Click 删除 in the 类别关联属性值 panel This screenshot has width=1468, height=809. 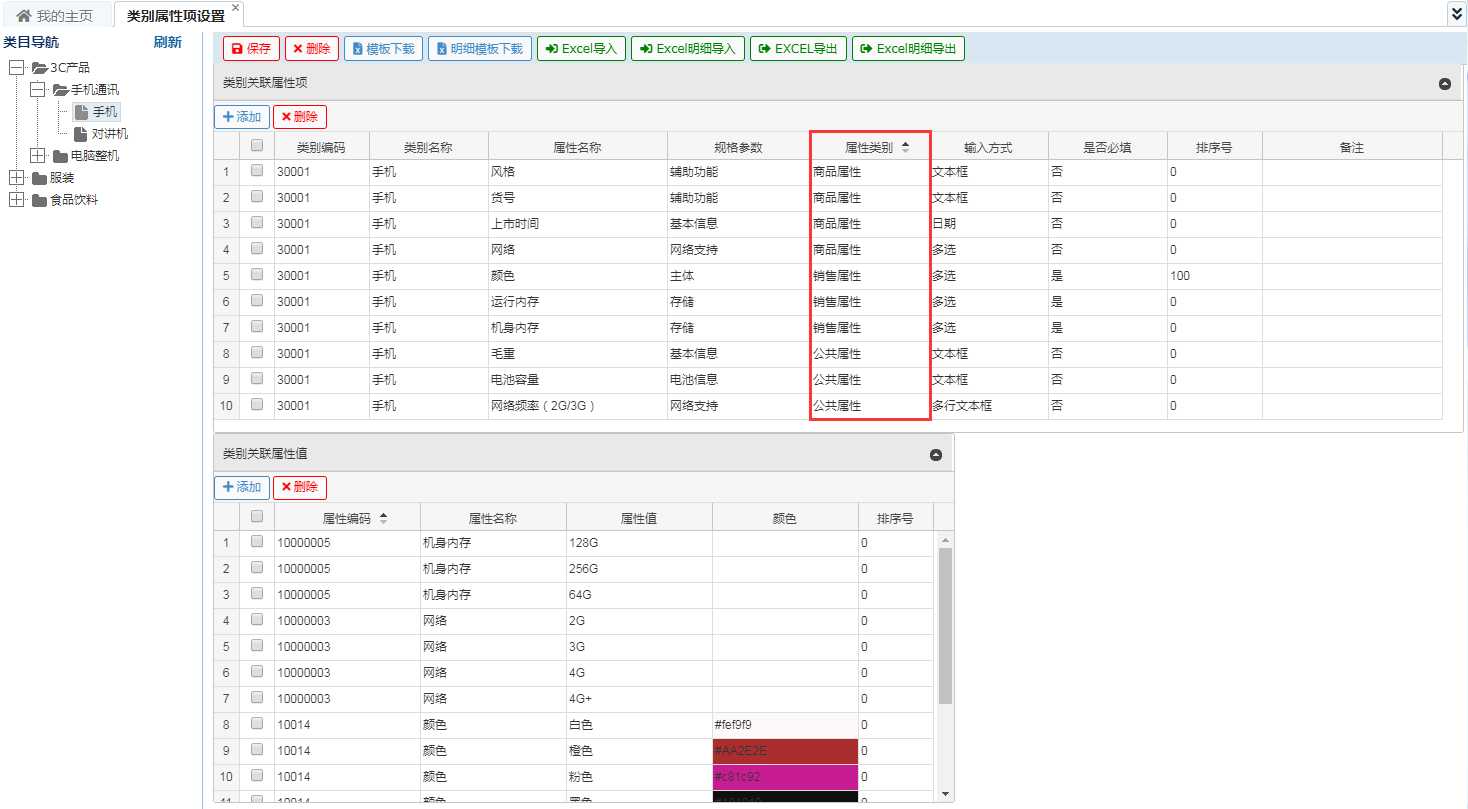pos(300,487)
